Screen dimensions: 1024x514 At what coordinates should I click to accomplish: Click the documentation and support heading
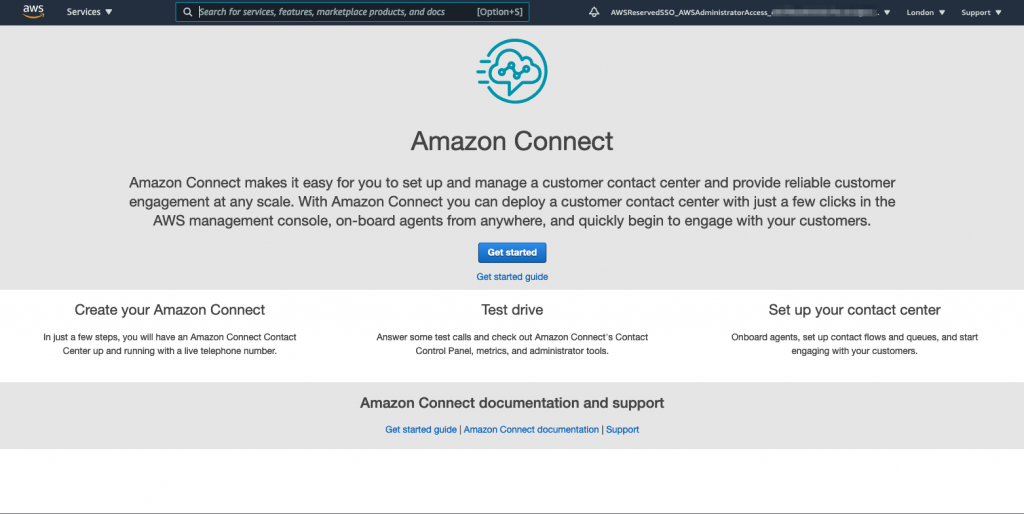512,403
